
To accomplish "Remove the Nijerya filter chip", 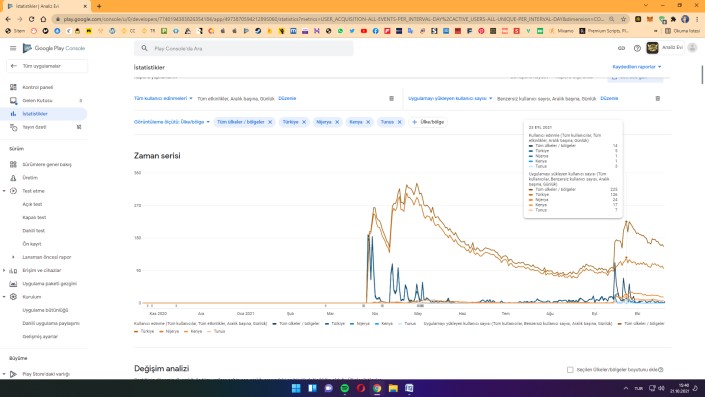I will pyautogui.click(x=337, y=122).
